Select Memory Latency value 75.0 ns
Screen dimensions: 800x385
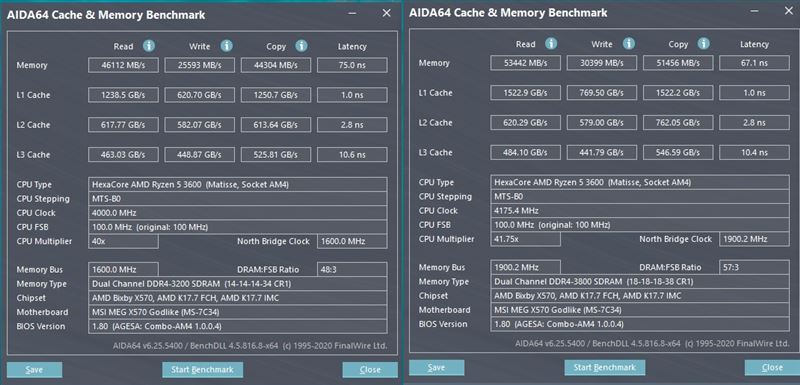click(352, 65)
